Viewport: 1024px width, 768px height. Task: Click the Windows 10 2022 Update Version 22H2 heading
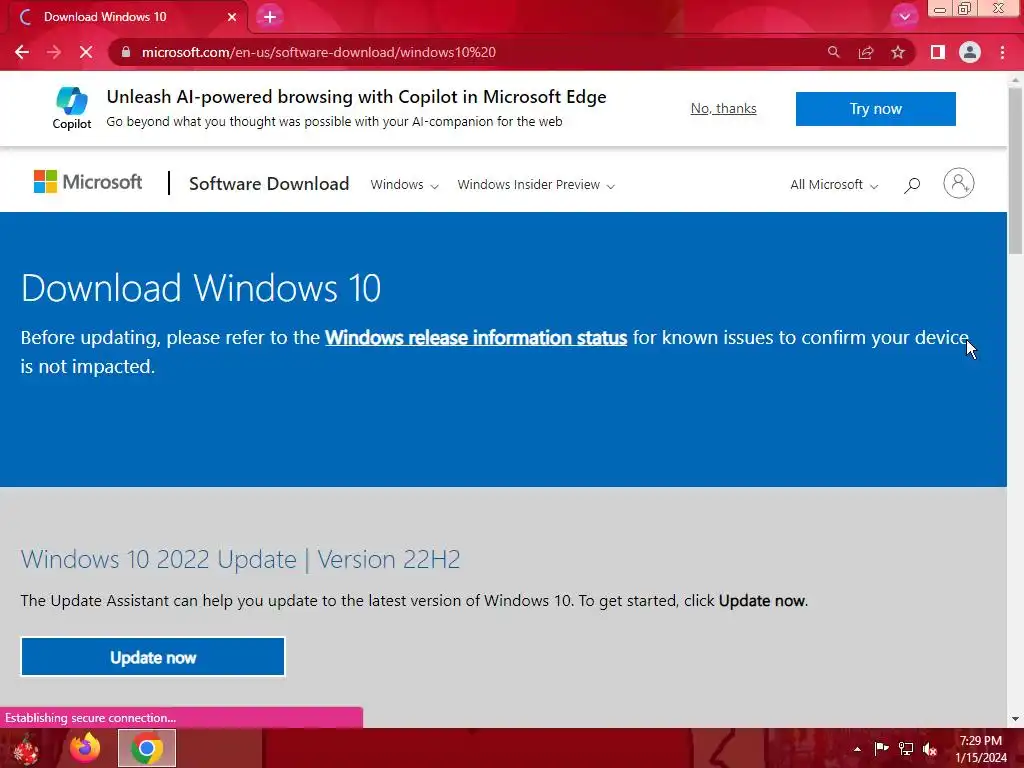point(240,560)
